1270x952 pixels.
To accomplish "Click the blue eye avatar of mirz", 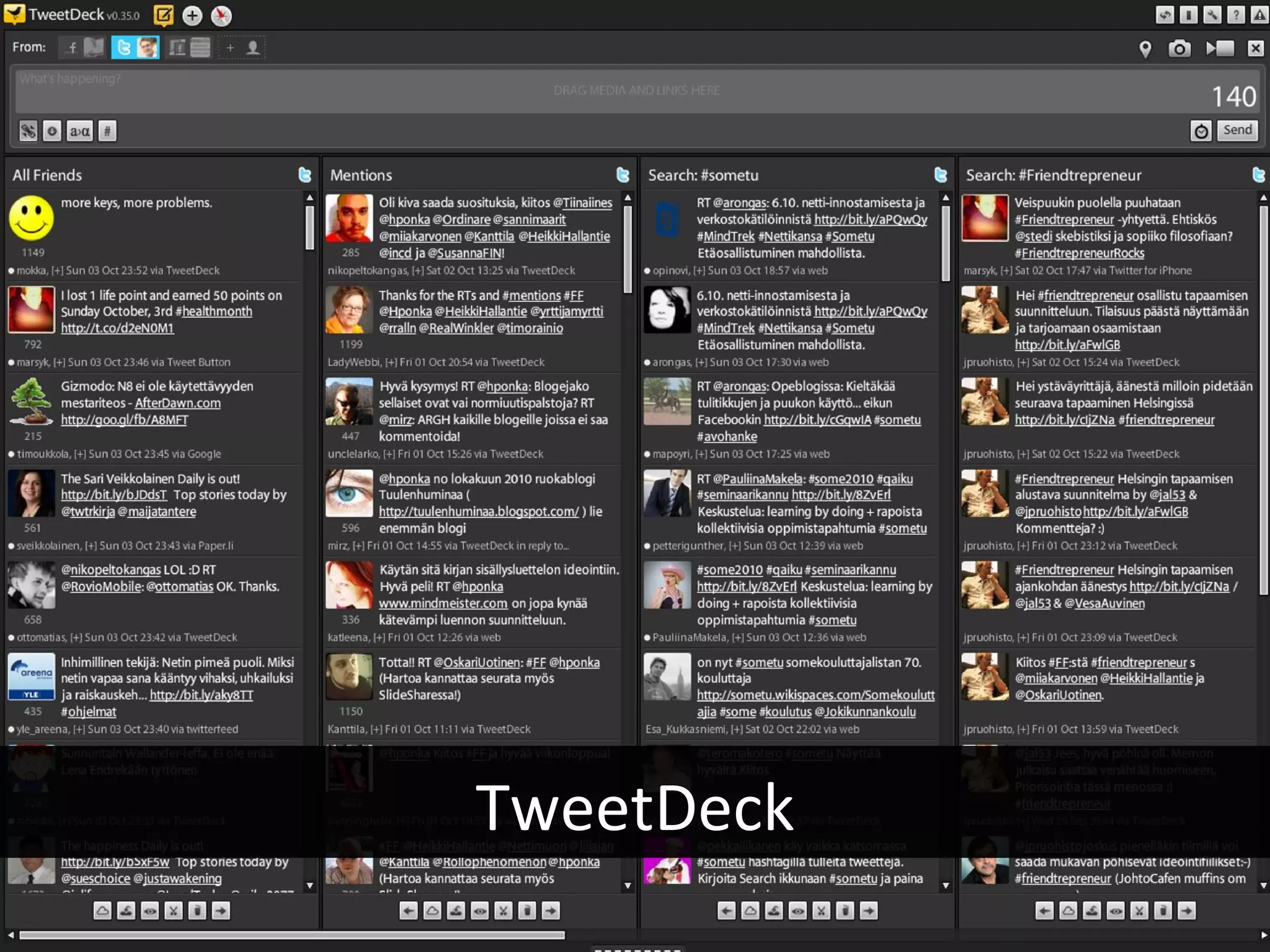I will tap(349, 493).
